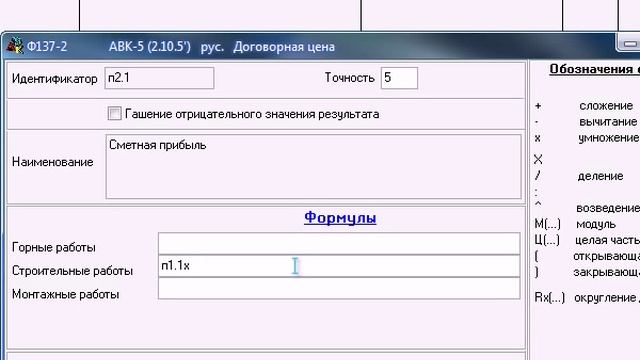Open the Формулы heading link
The image size is (640, 360).
[340, 218]
